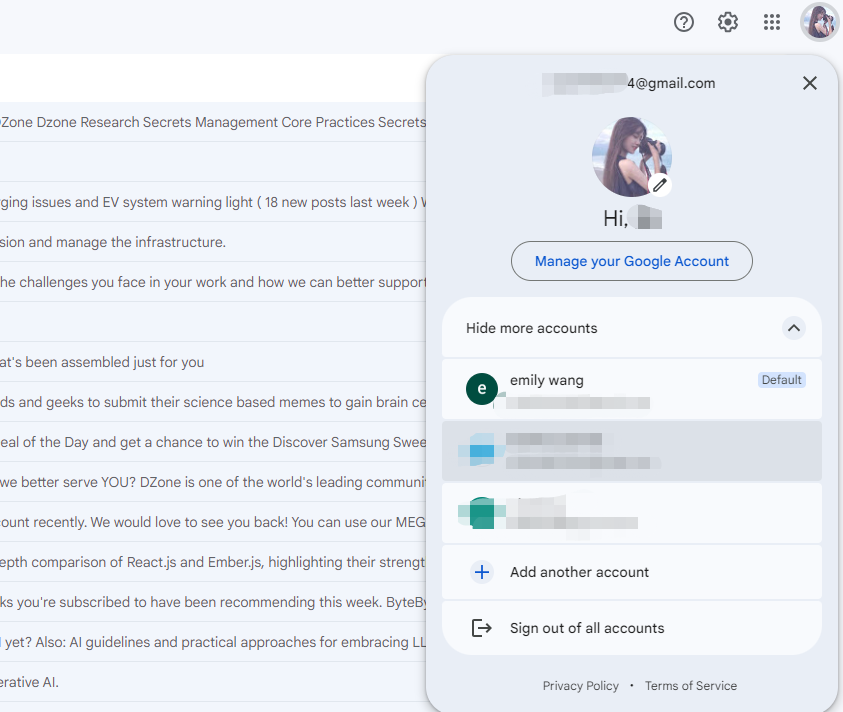Image resolution: width=843 pixels, height=712 pixels.
Task: Open the Privacy Policy link
Action: [x=580, y=686]
